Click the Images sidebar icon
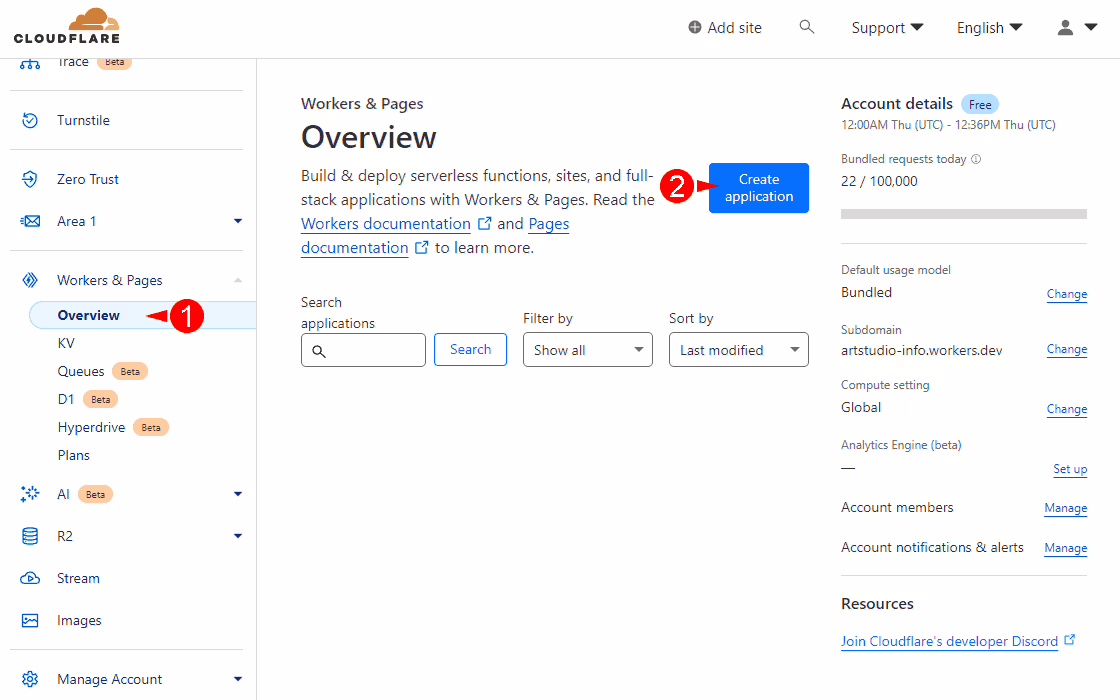This screenshot has height=700, width=1120. coord(30,620)
